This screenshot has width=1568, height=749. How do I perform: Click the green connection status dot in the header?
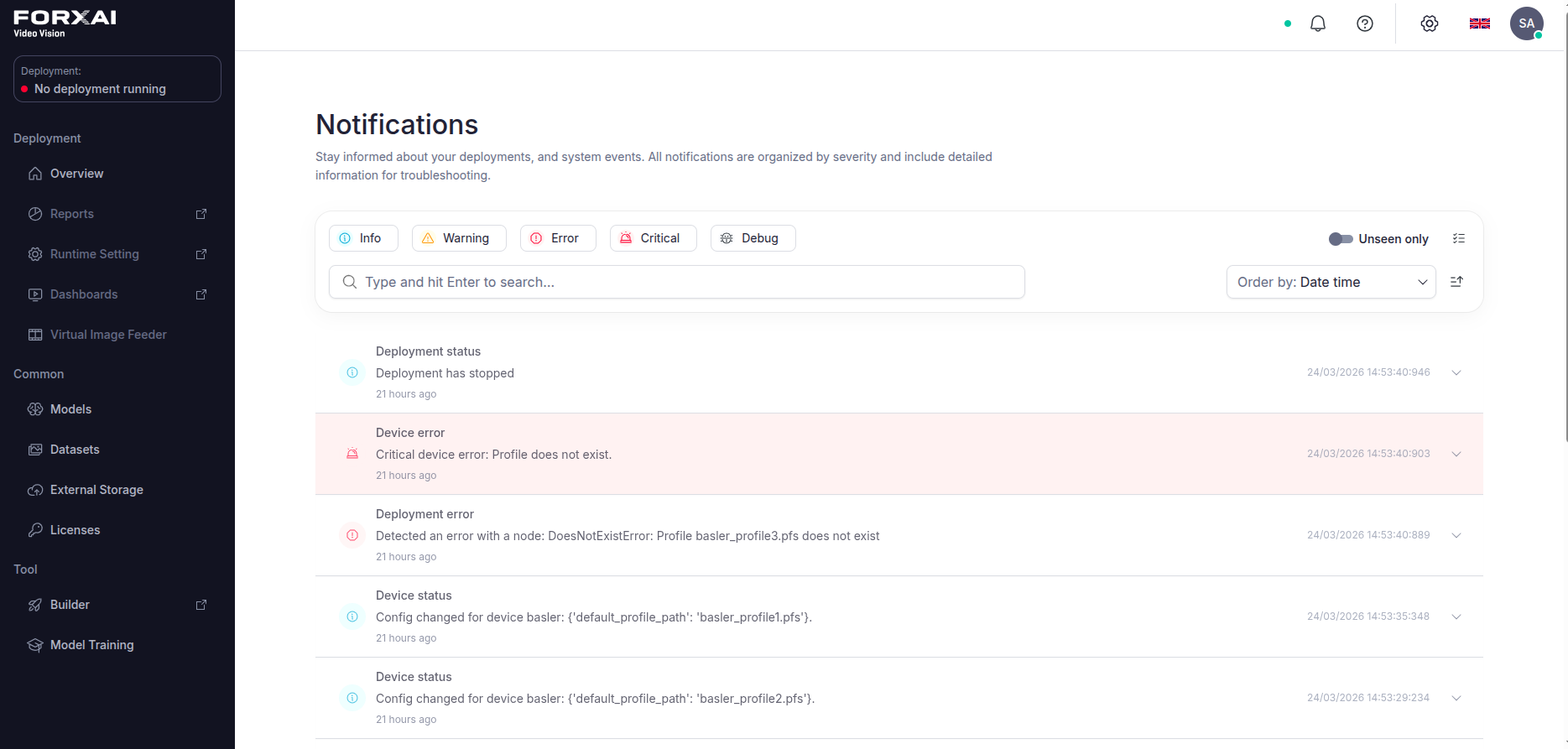[x=1288, y=23]
